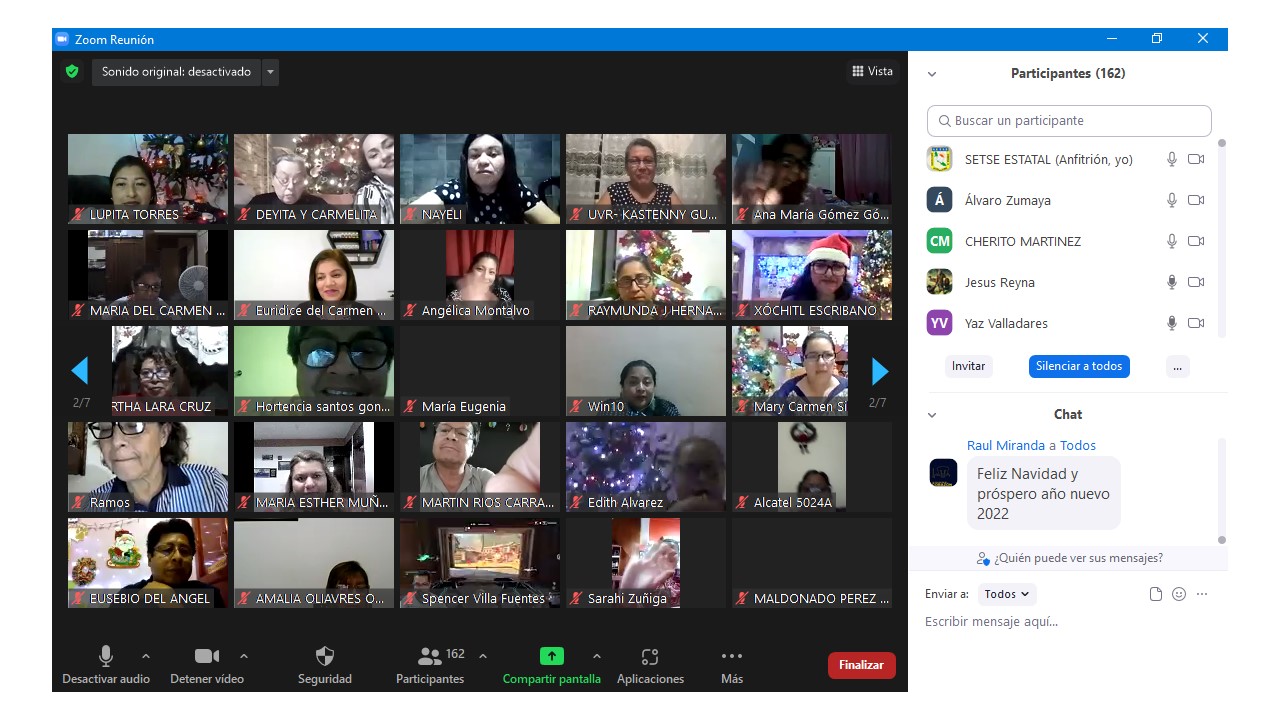Open participants more options ellipsis button
Viewport: 1280px width, 720px height.
[x=1178, y=366]
